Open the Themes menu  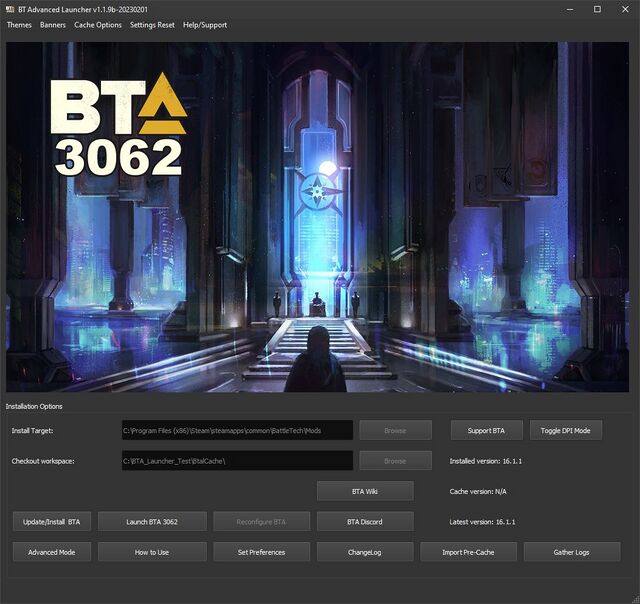pyautogui.click(x=19, y=25)
